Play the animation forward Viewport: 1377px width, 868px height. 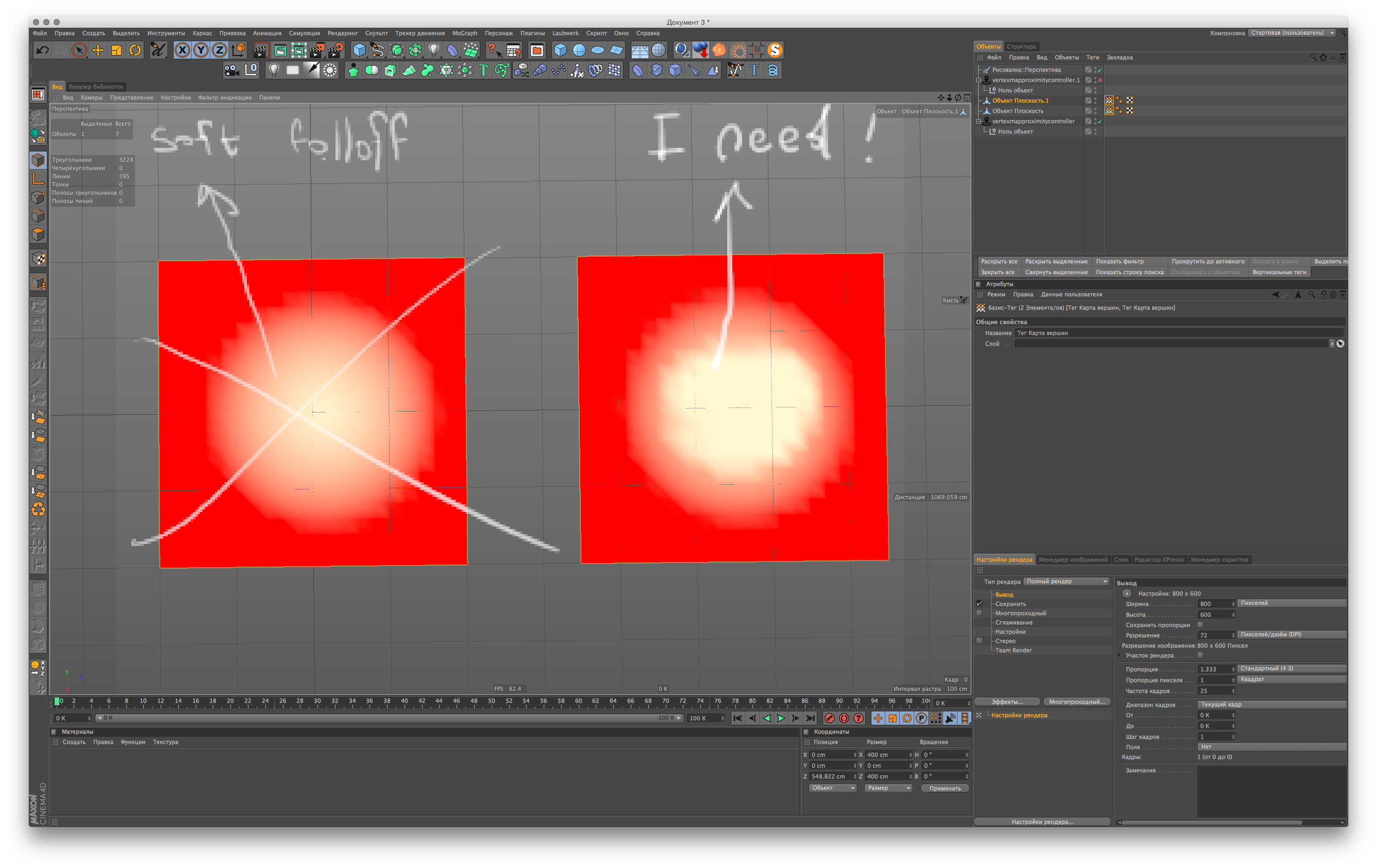coord(781,718)
